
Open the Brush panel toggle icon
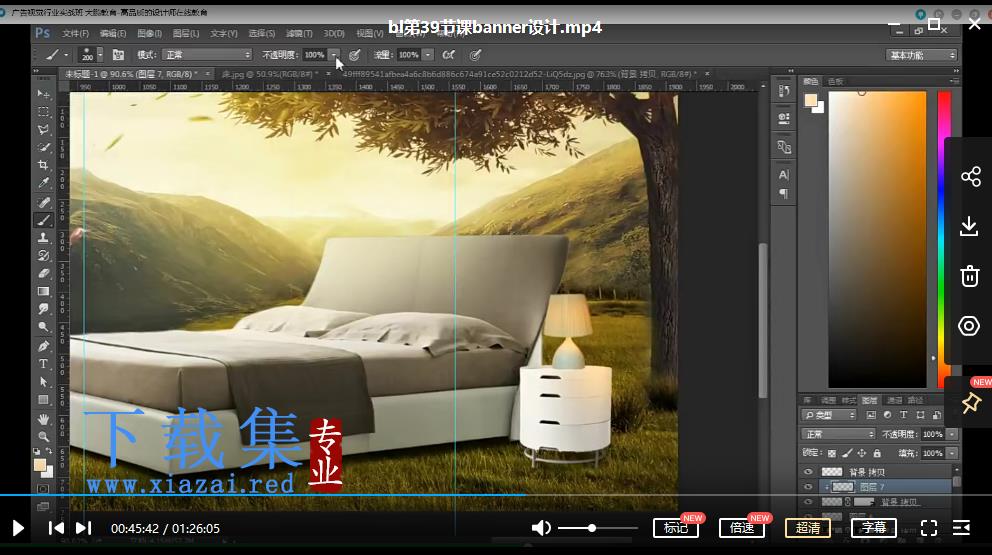pos(118,55)
